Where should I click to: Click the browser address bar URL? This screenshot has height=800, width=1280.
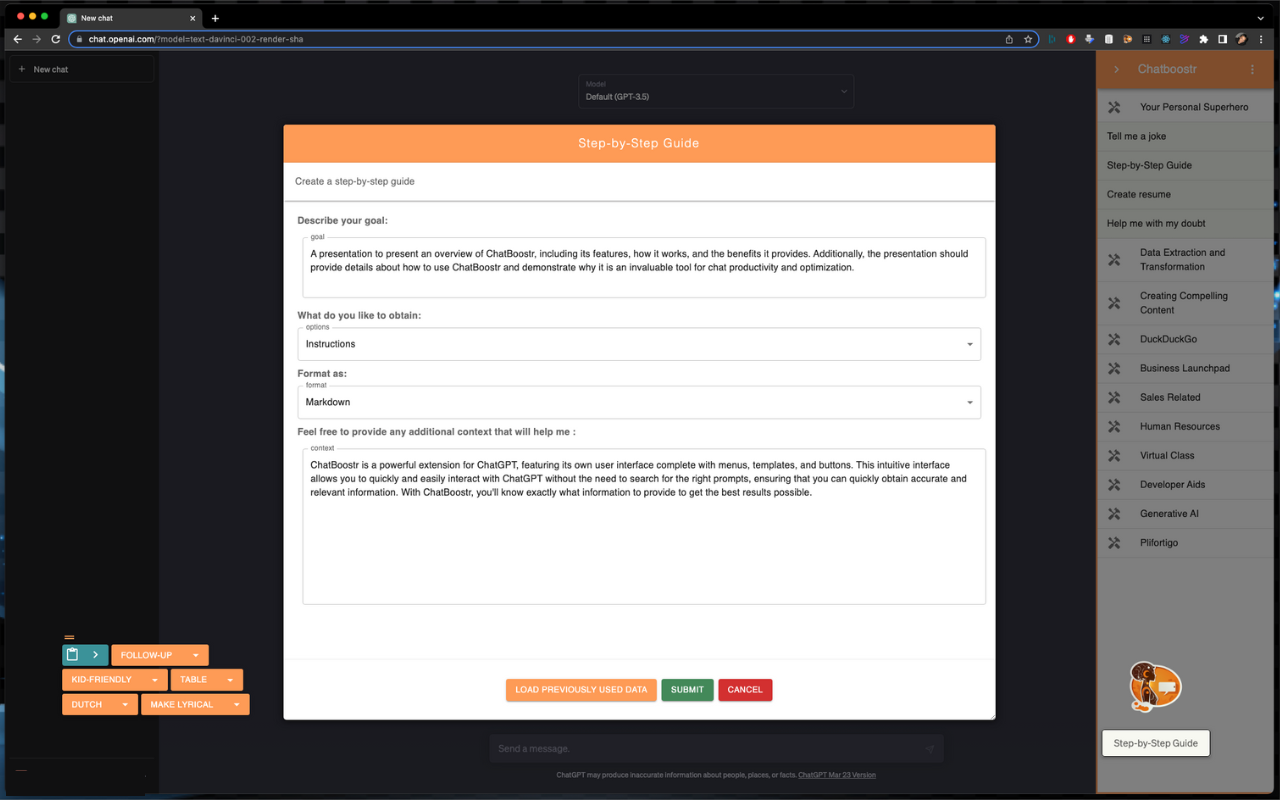point(196,39)
